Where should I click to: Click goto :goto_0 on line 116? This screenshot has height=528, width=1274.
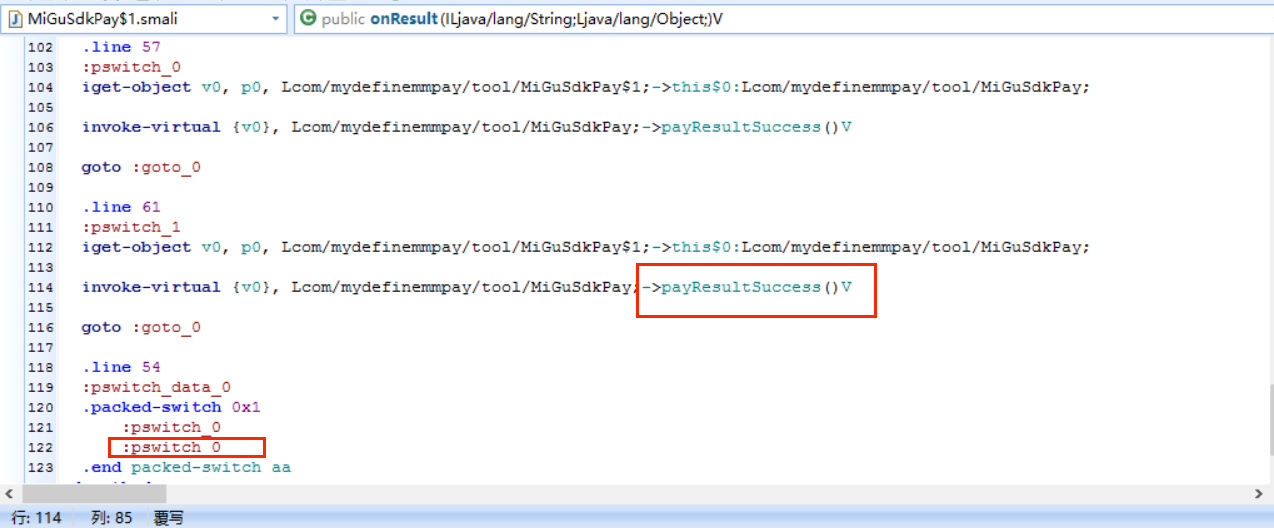(x=141, y=327)
